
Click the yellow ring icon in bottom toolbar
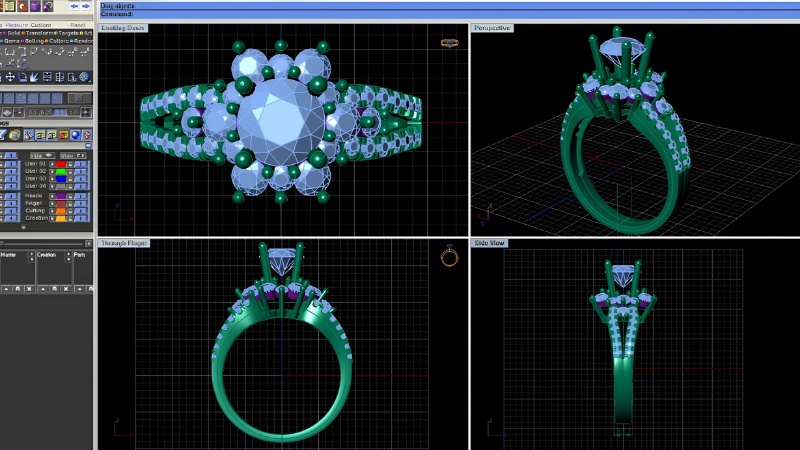pos(15,135)
